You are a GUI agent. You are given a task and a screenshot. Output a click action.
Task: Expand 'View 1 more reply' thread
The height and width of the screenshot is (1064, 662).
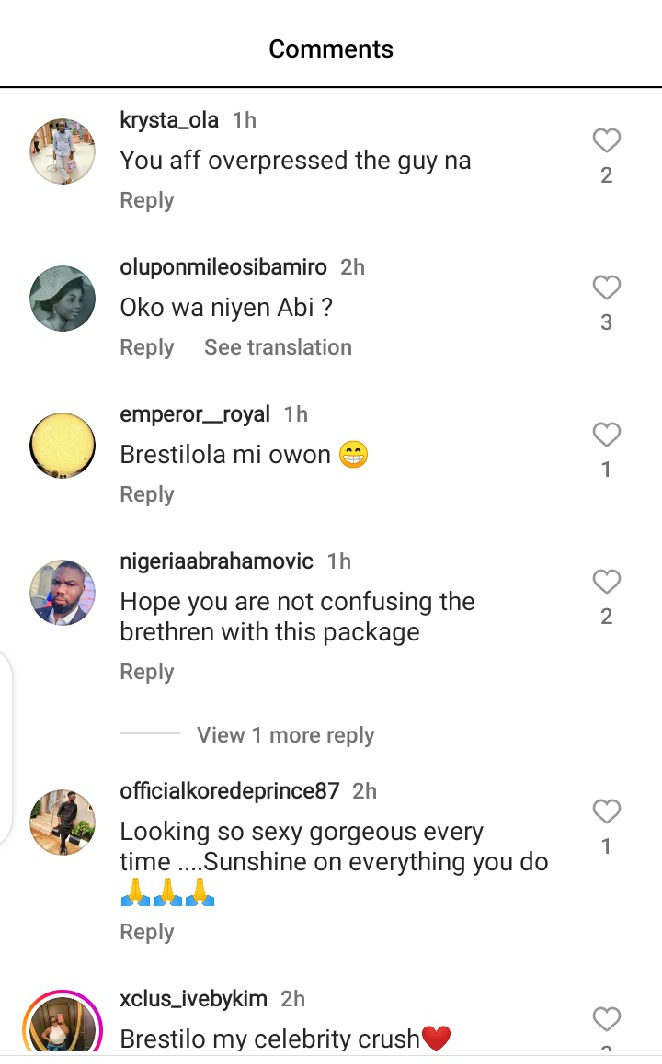click(285, 736)
